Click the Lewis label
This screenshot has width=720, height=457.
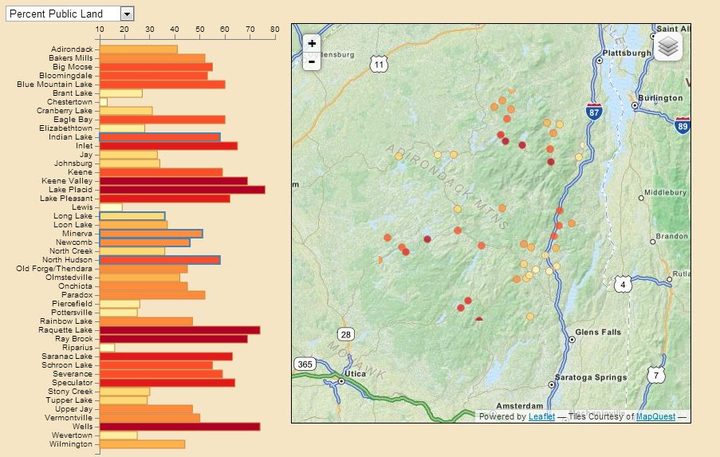tap(82, 207)
